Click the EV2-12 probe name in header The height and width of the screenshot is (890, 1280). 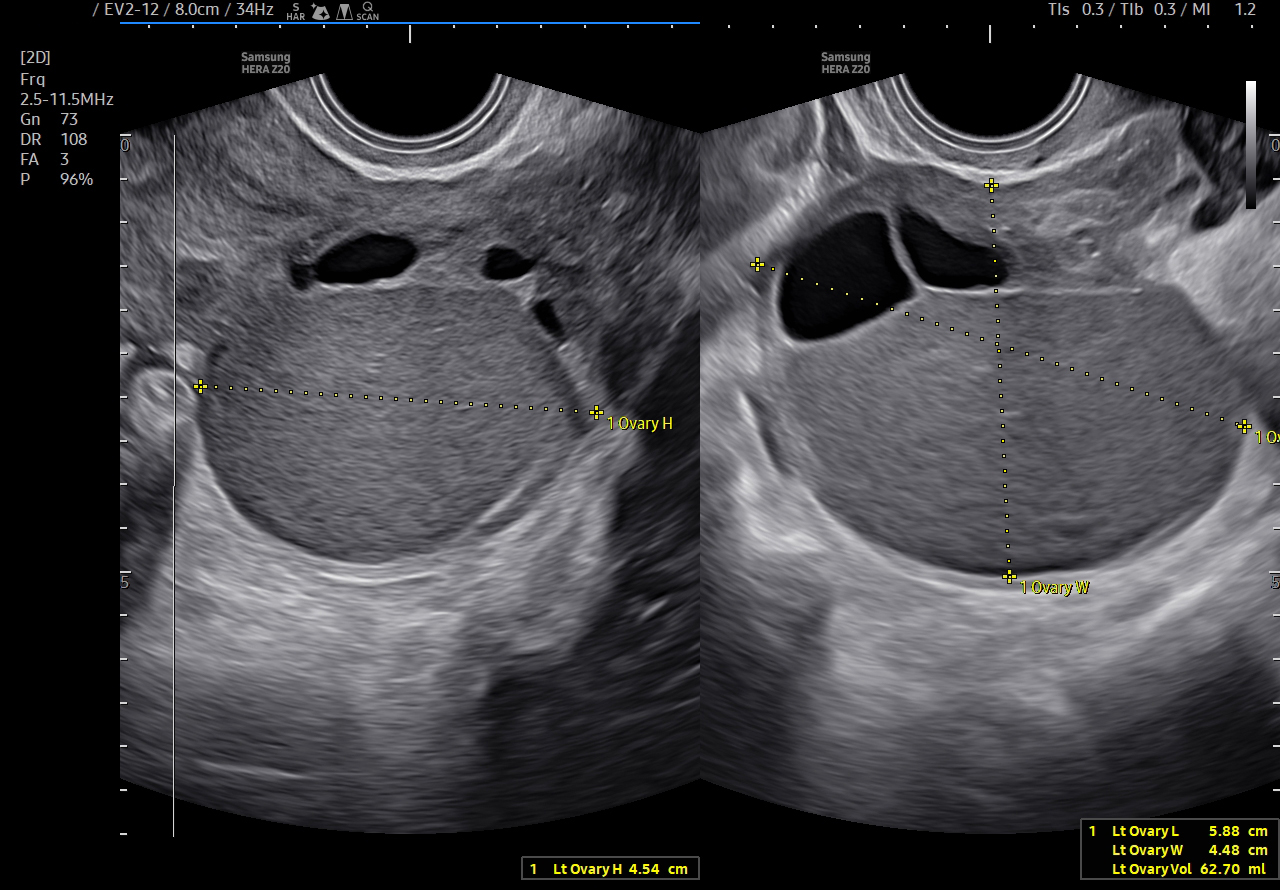tap(133, 10)
